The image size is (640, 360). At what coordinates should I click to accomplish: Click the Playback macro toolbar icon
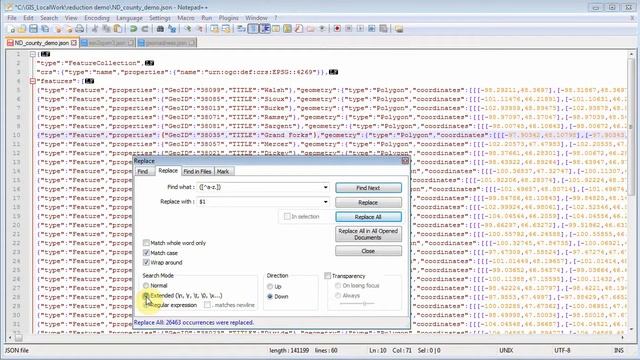coord(360,29)
